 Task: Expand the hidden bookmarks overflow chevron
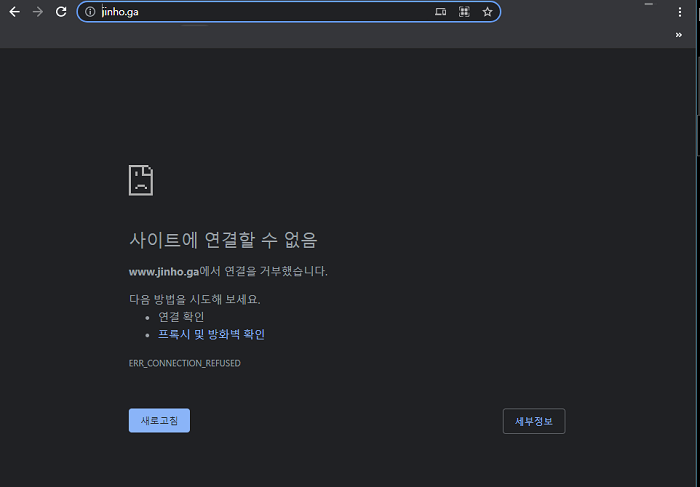coord(679,35)
